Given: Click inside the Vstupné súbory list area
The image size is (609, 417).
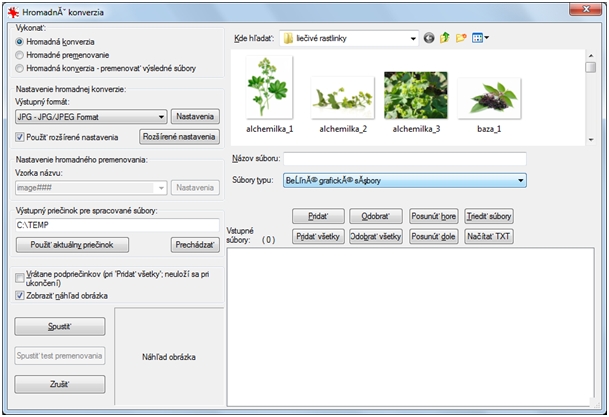Looking at the screenshot, I should (410, 327).
